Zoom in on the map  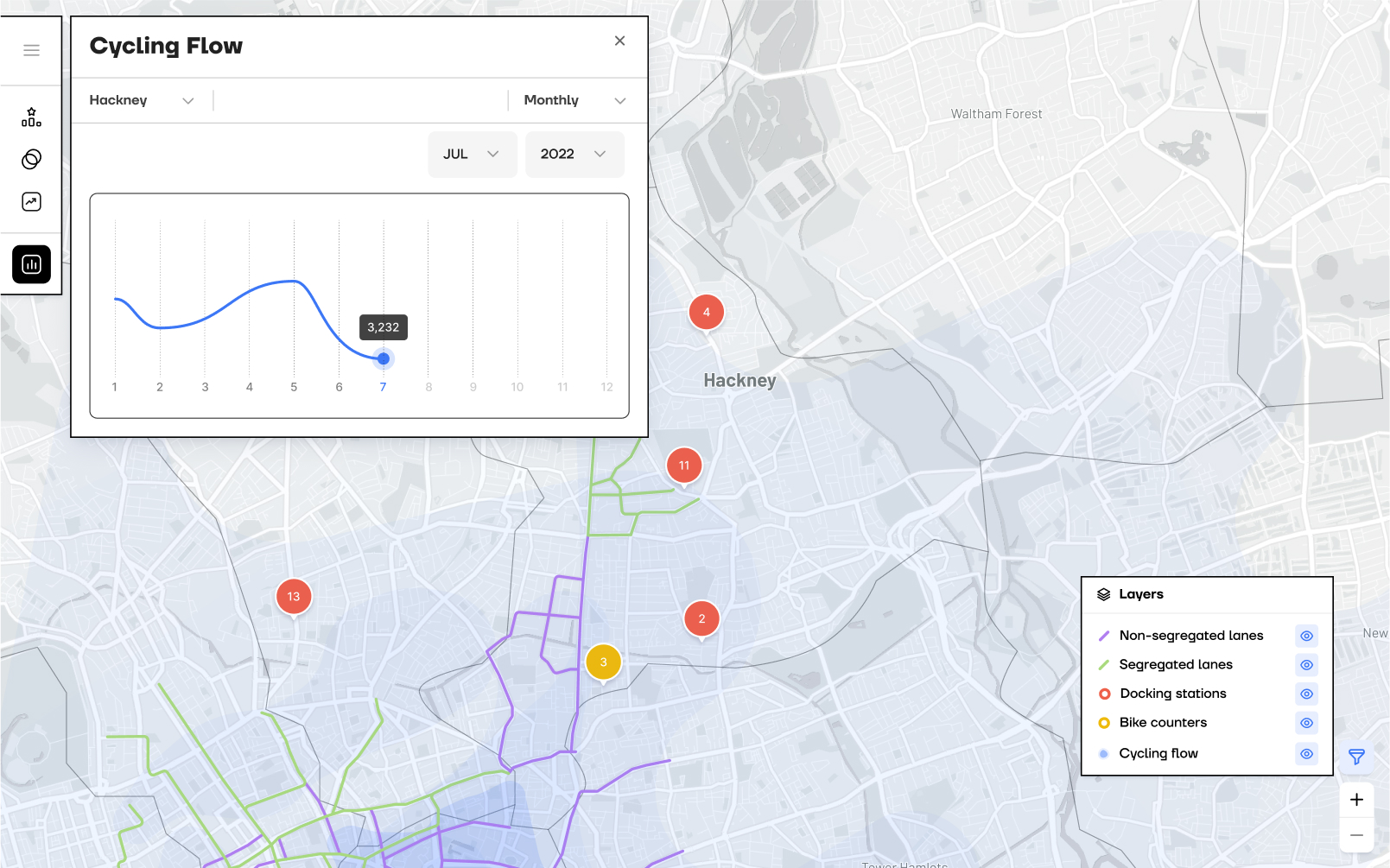(x=1356, y=800)
